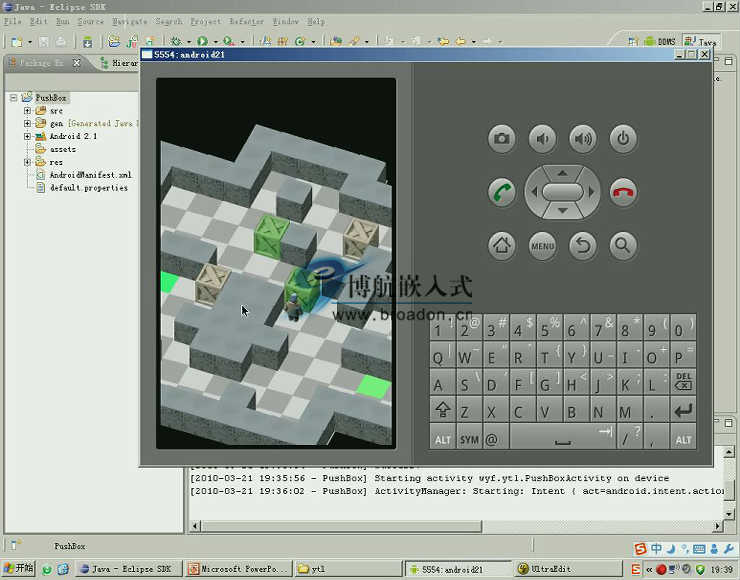Click the D-pad left arrow
Viewport: 740px width, 580px height.
click(534, 192)
